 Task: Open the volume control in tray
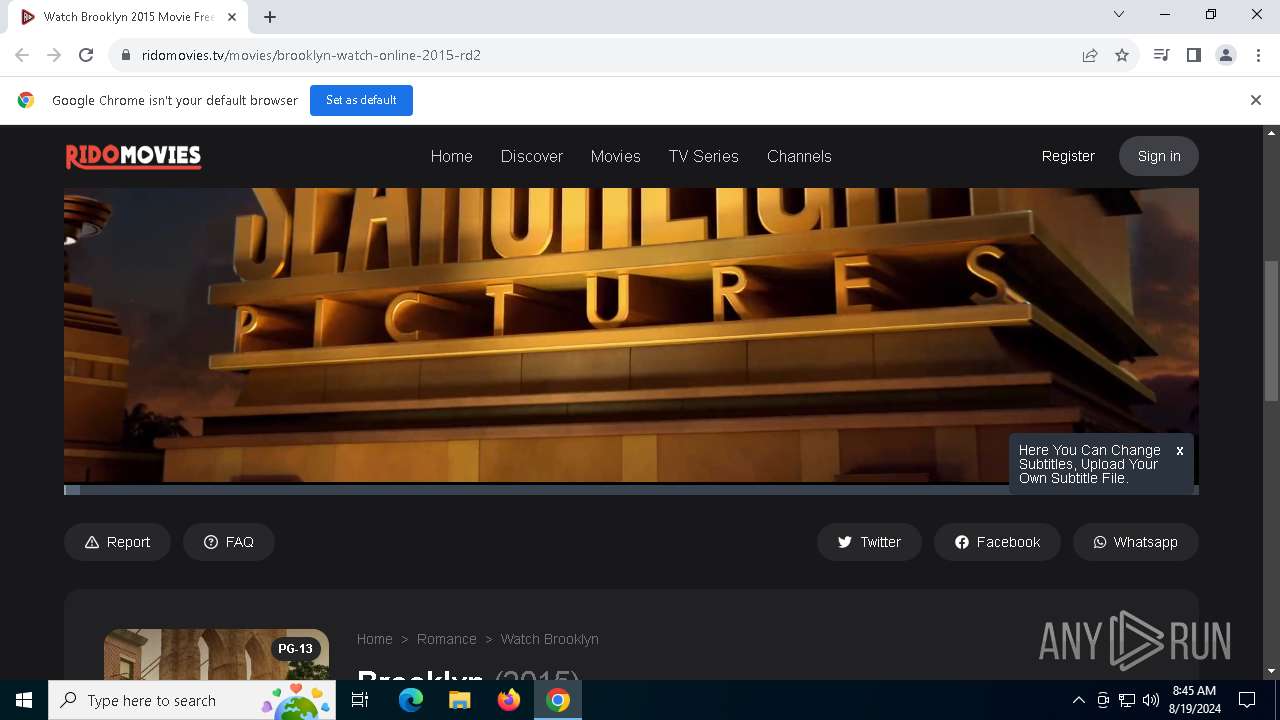1150,700
